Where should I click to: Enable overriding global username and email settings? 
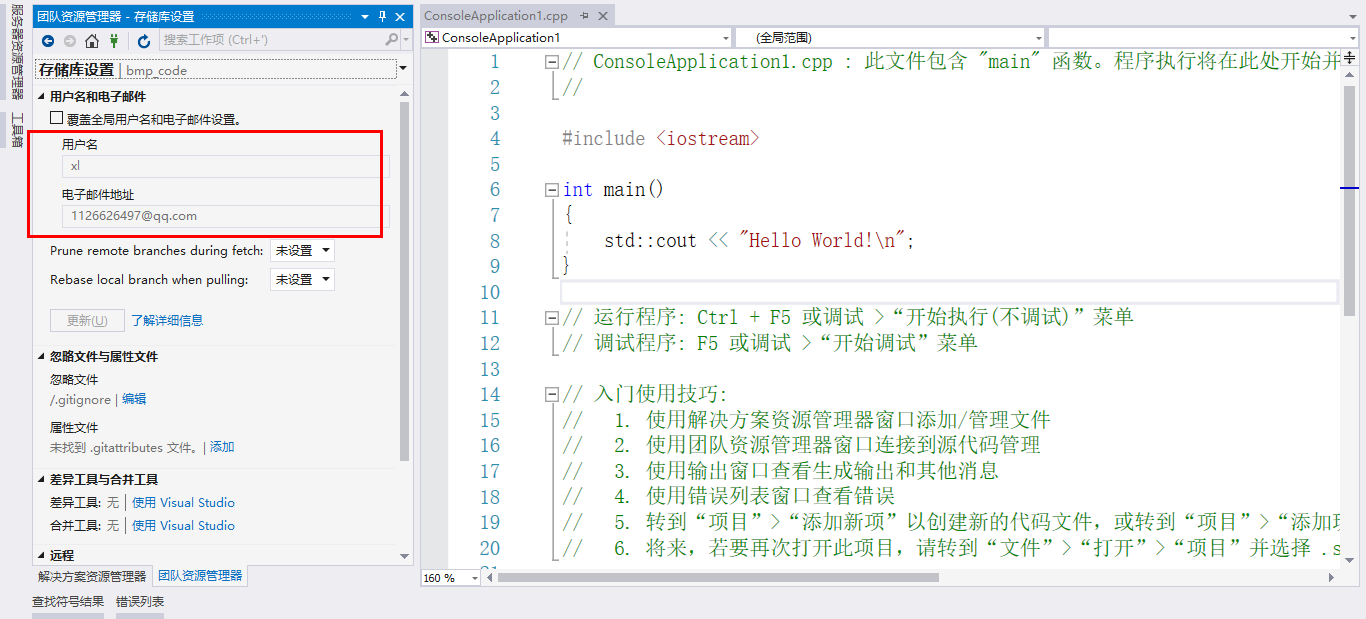pos(55,117)
